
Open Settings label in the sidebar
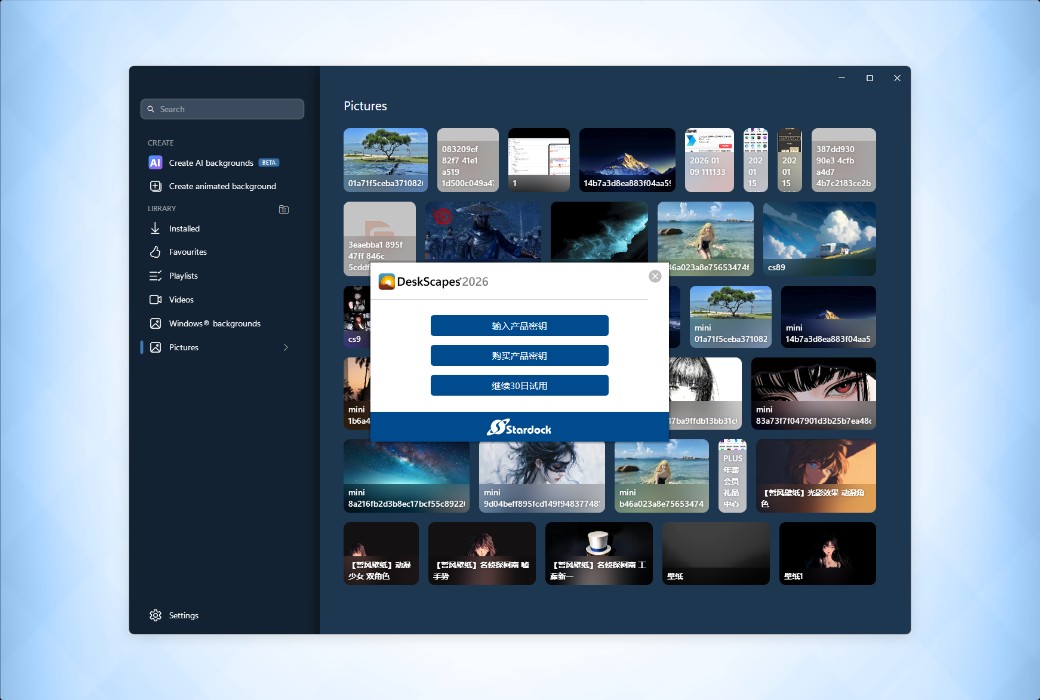184,615
